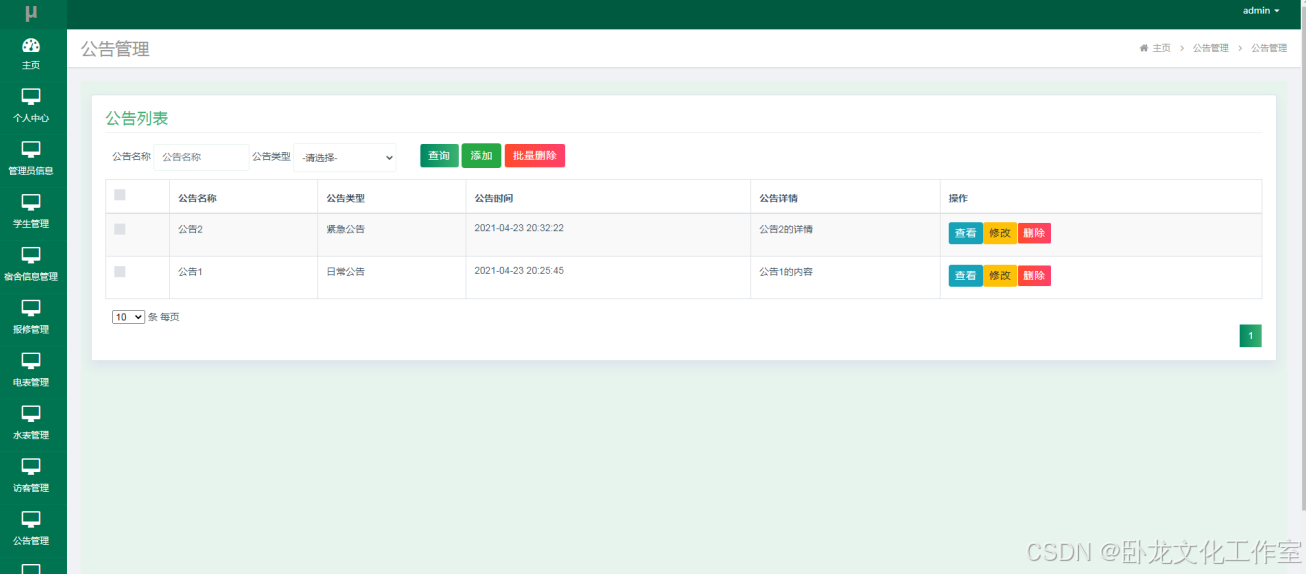1306x574 pixels.
Task: Click the 添加 add button
Action: (x=481, y=156)
